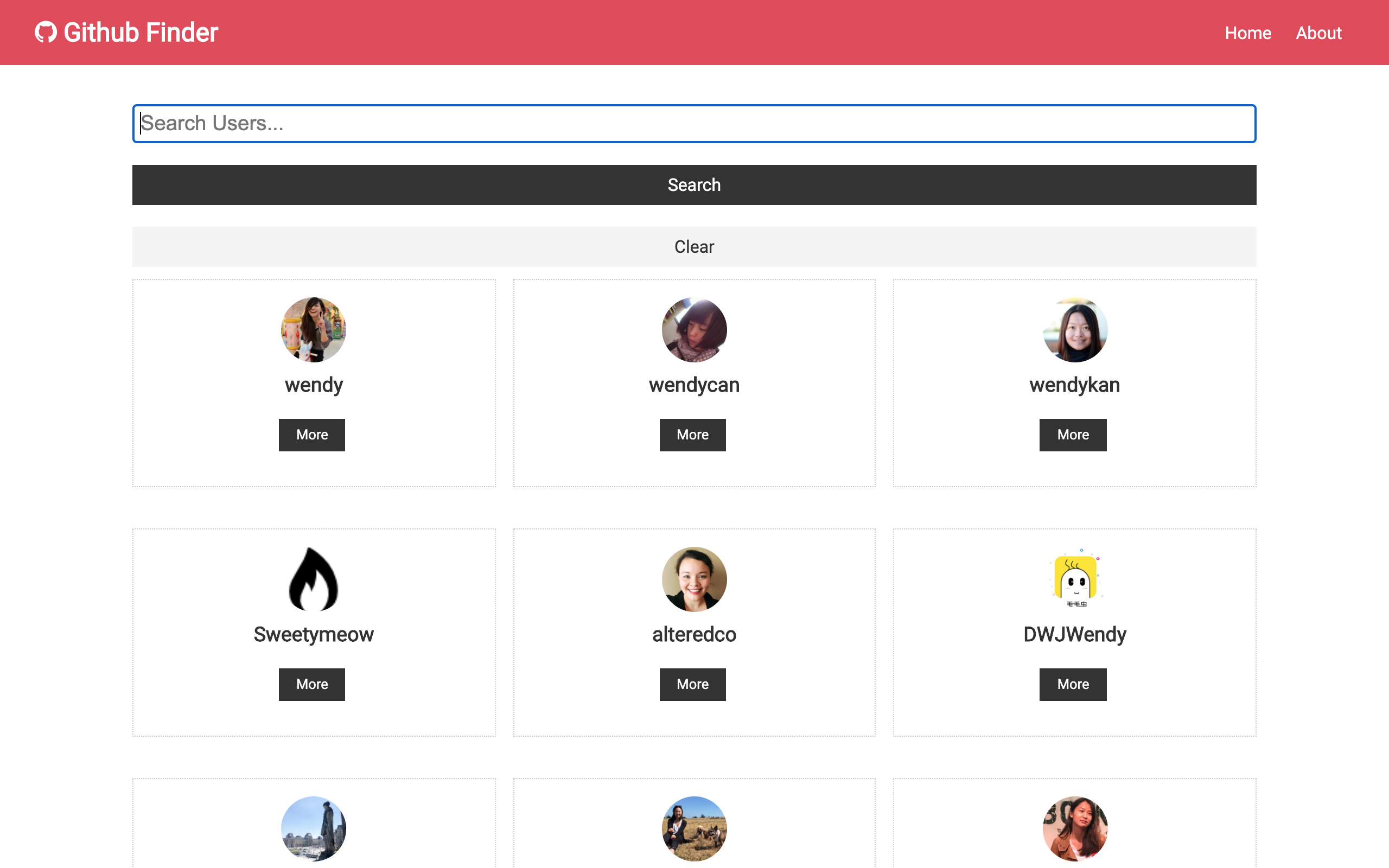Open the Home navigation link

[1247, 33]
